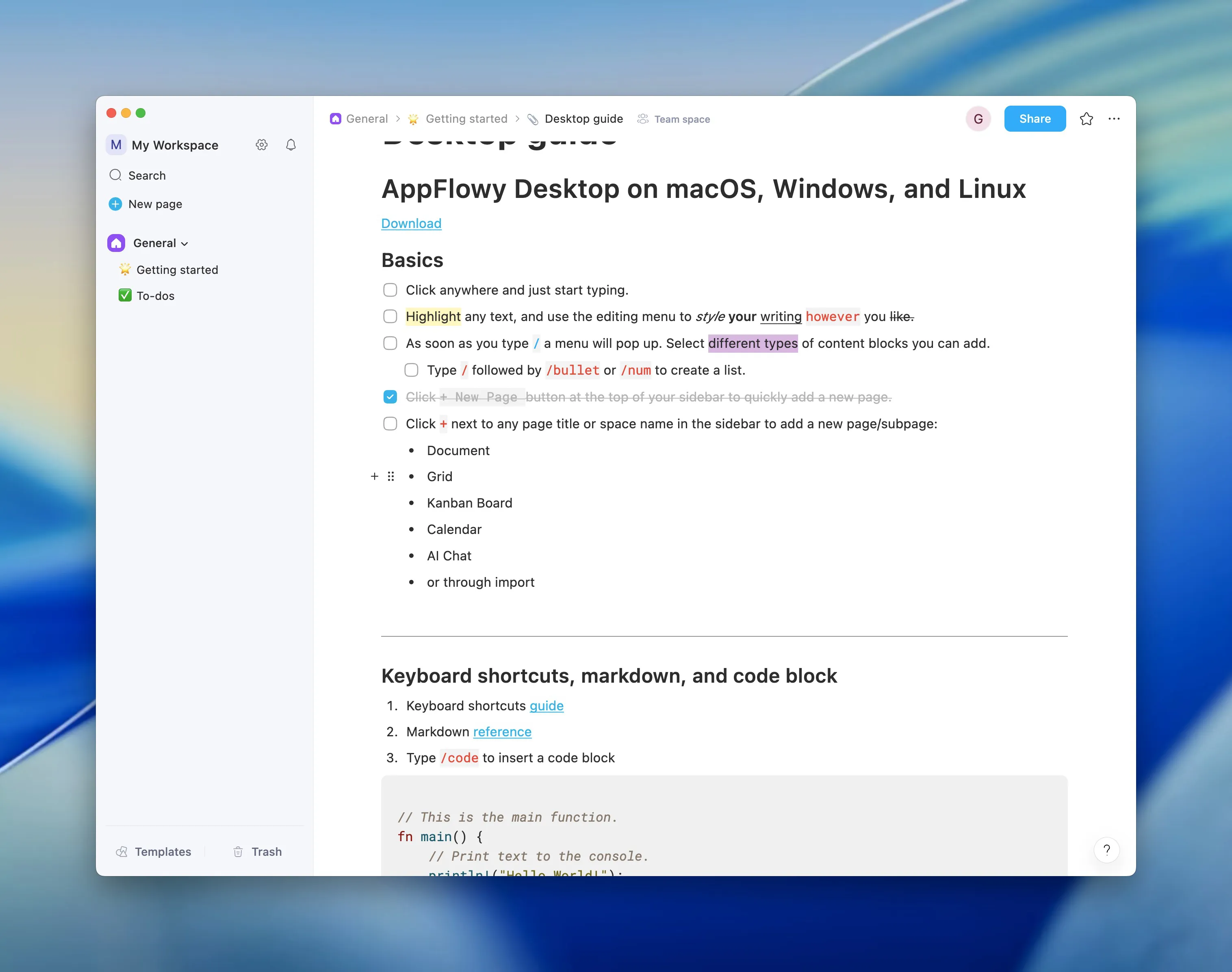Click 'General' in the breadcrumb trail
This screenshot has height=972, width=1232.
[x=367, y=118]
